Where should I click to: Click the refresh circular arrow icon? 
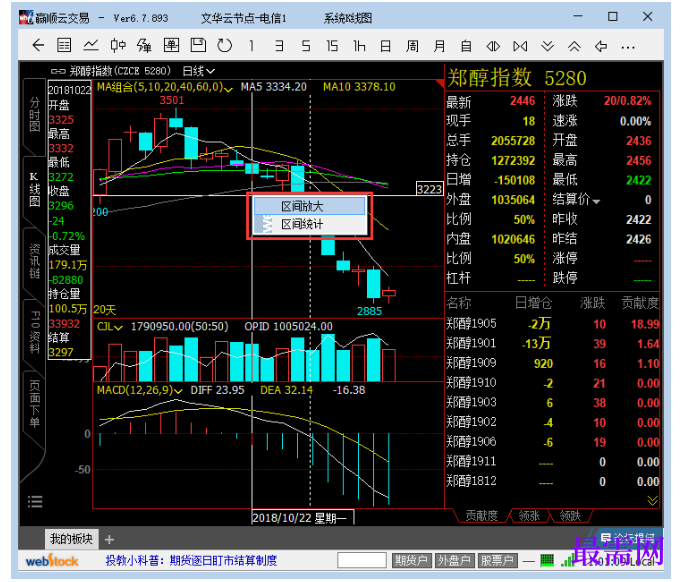click(224, 45)
